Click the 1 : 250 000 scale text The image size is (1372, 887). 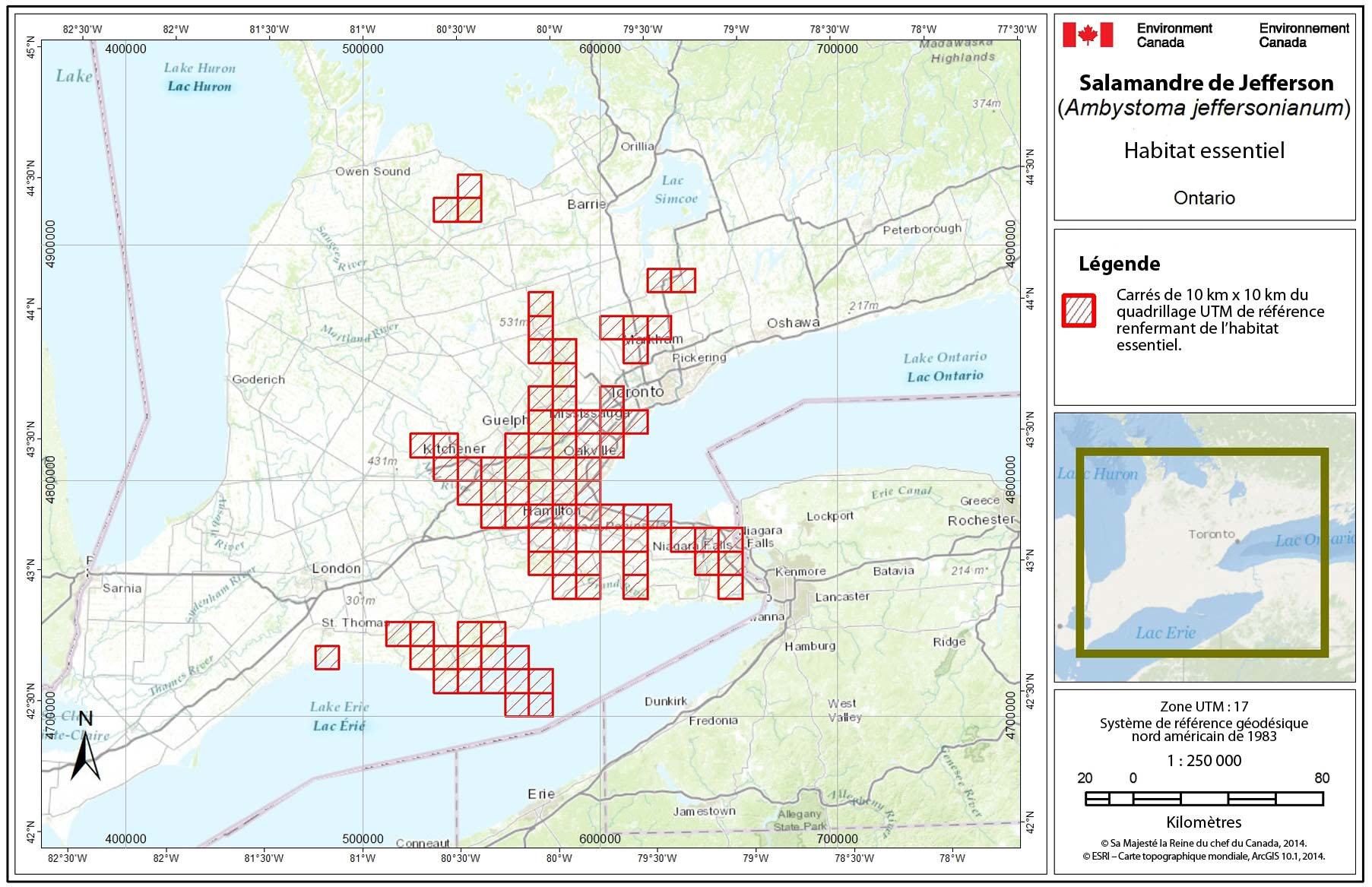point(1204,761)
